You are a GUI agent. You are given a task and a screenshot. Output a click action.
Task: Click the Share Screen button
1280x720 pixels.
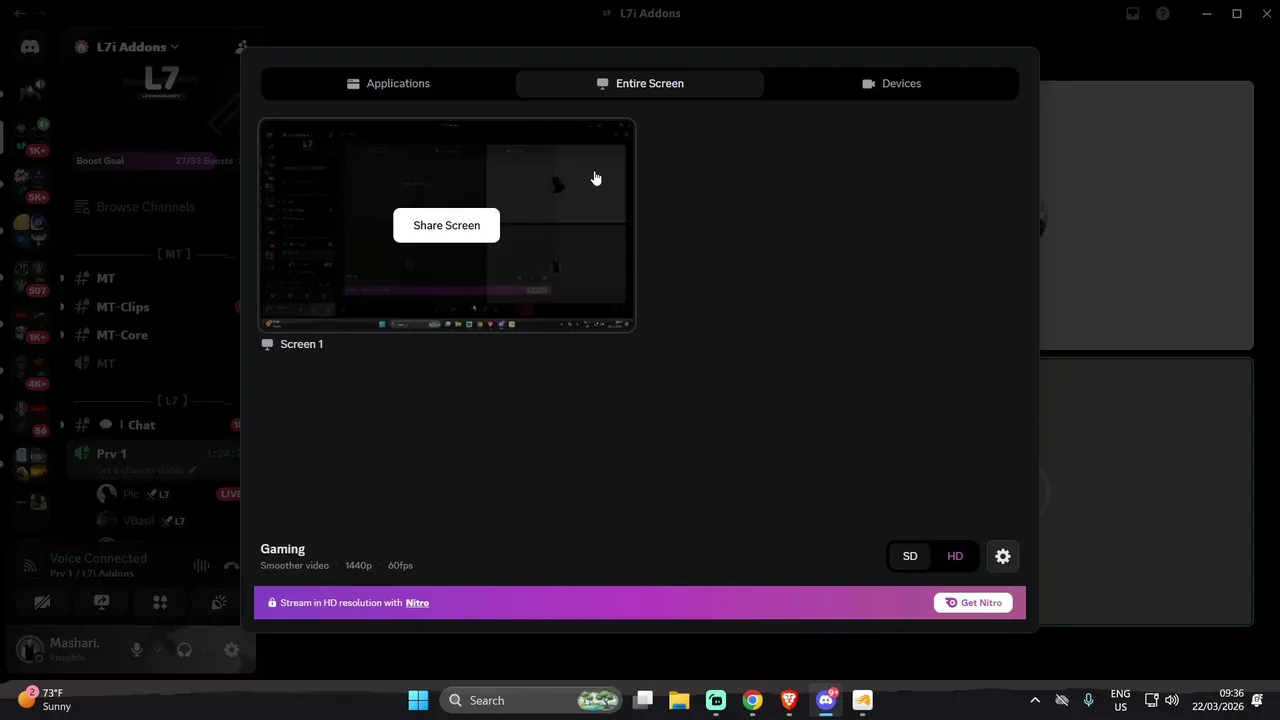coord(446,225)
